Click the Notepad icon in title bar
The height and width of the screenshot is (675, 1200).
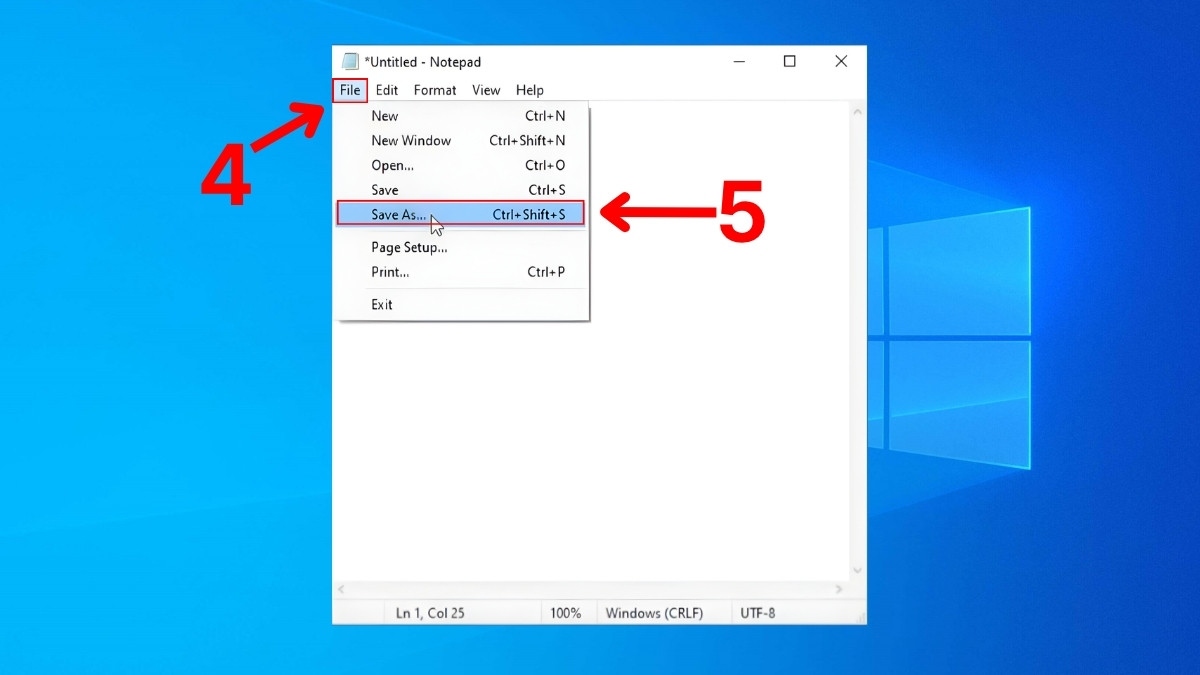350,61
